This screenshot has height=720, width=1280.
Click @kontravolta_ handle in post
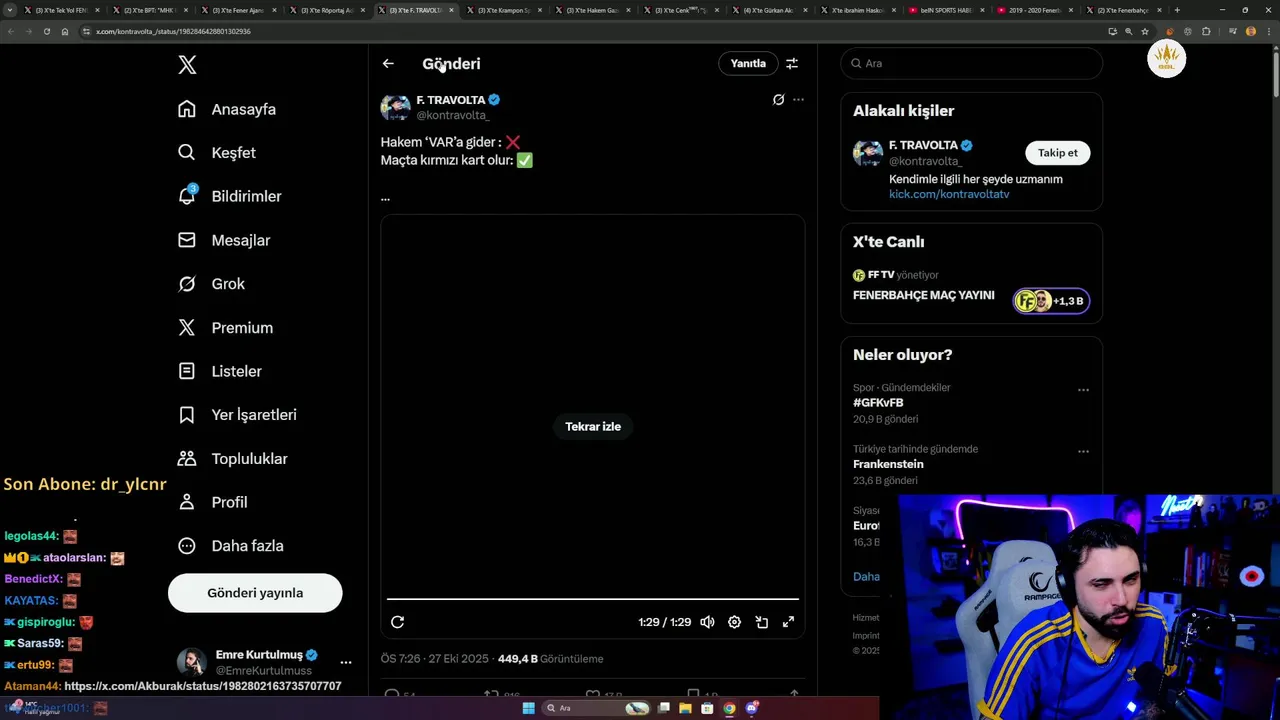coord(453,116)
